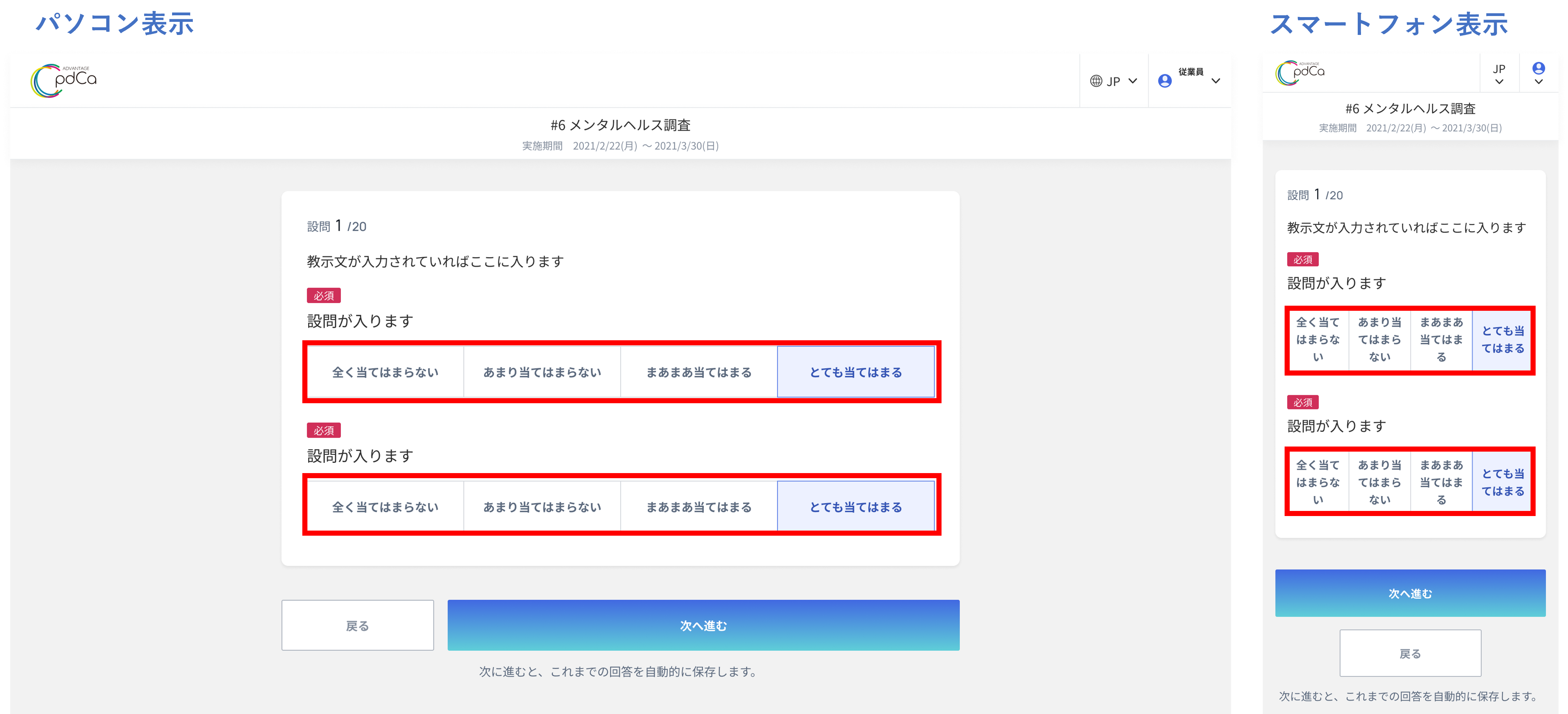The image size is (1568, 714).
Task: Choose 全く当てはまらない for first question, smartphone view
Action: (1318, 340)
